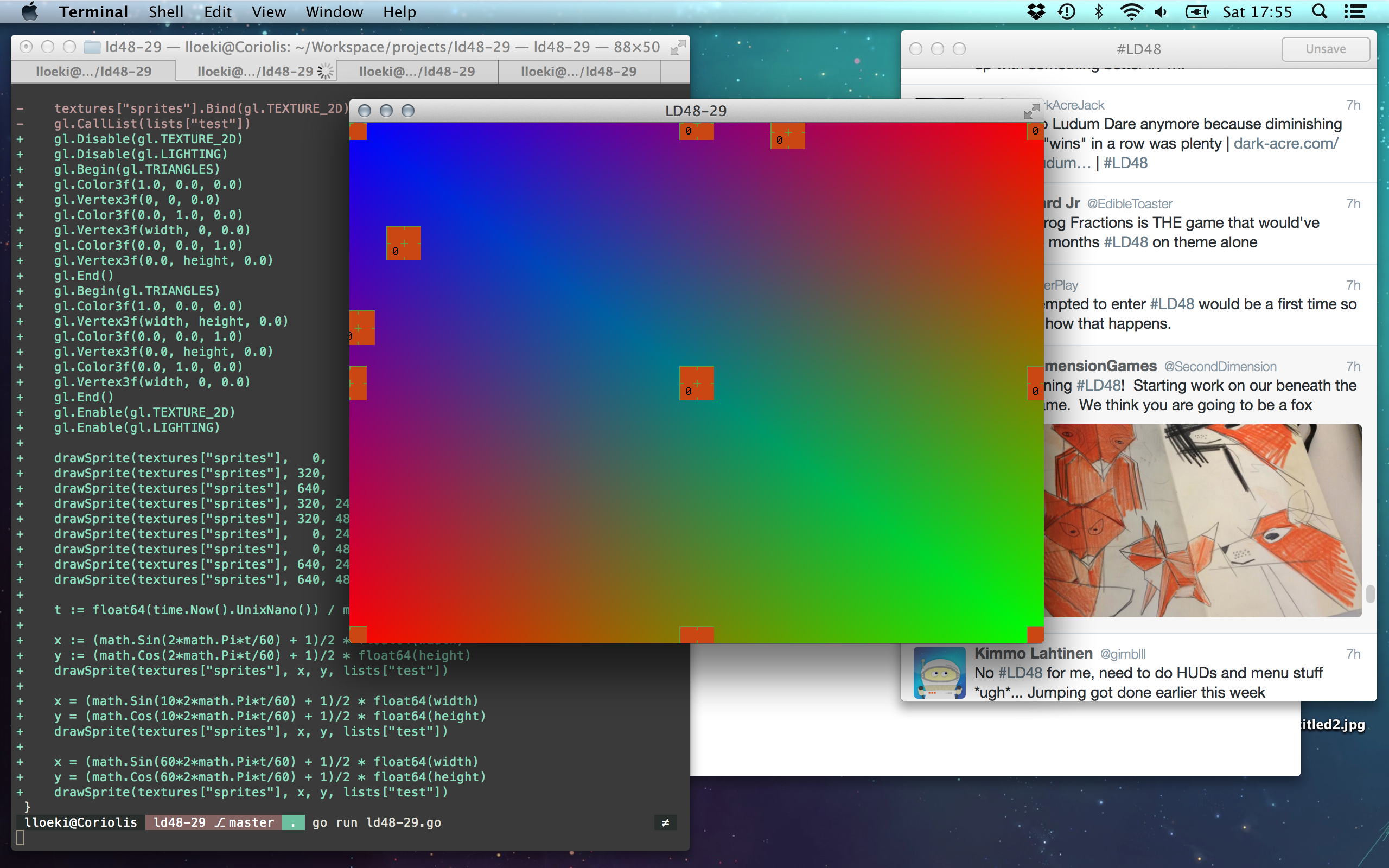Image resolution: width=1389 pixels, height=868 pixels.
Task: Open Spotlight search magnifier icon
Action: pyautogui.click(x=1320, y=12)
